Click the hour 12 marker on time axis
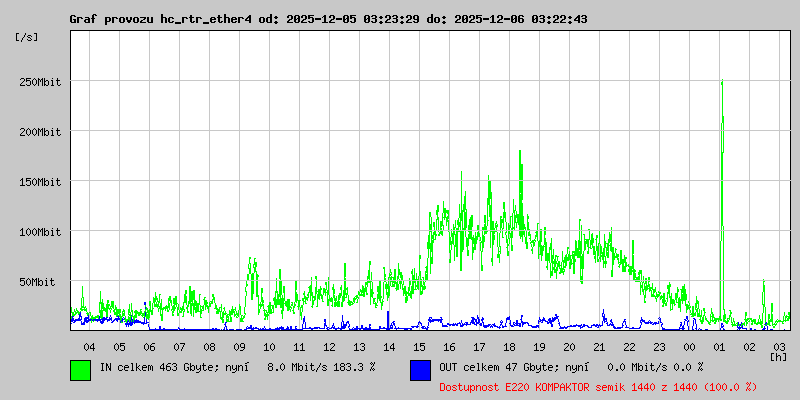Viewport: 800px width, 400px height. click(329, 346)
